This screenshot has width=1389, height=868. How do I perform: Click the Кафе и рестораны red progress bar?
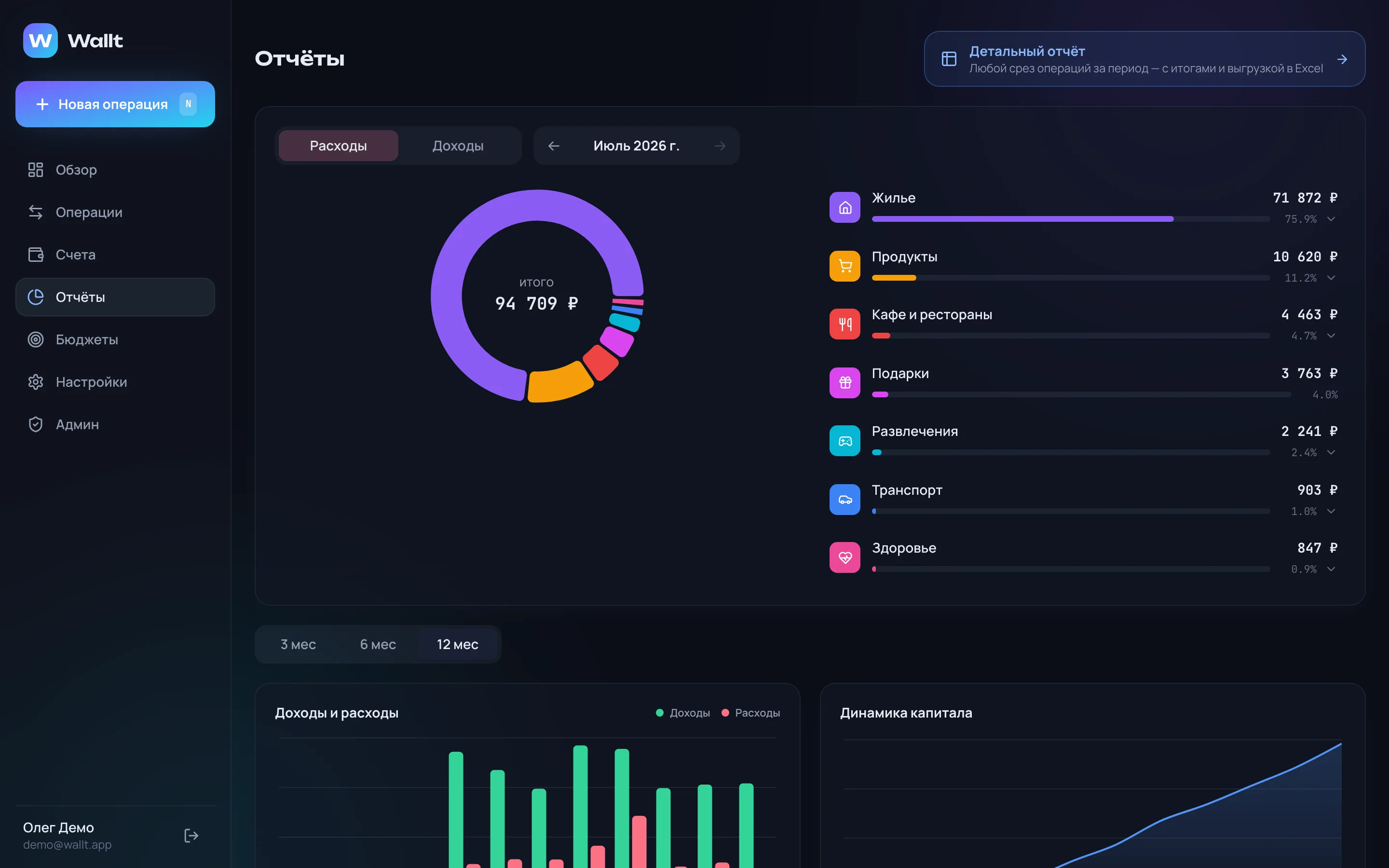881,336
